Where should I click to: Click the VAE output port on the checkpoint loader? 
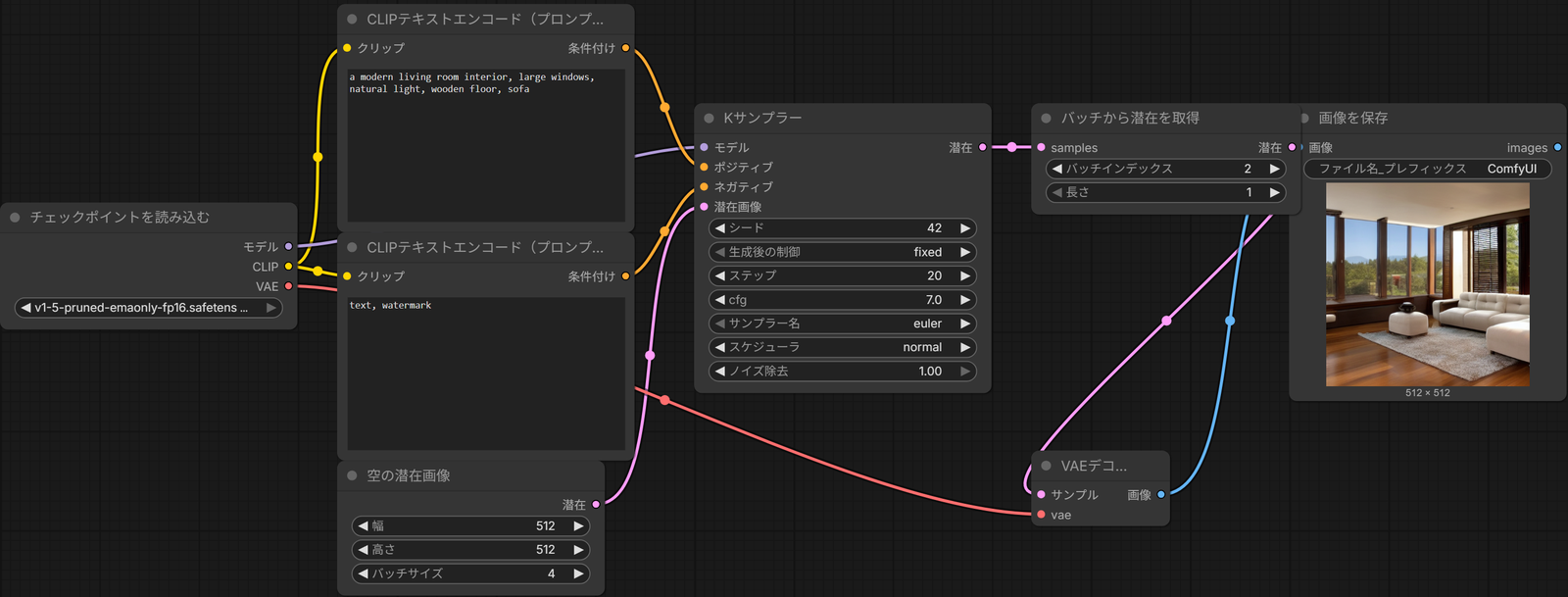coord(288,286)
